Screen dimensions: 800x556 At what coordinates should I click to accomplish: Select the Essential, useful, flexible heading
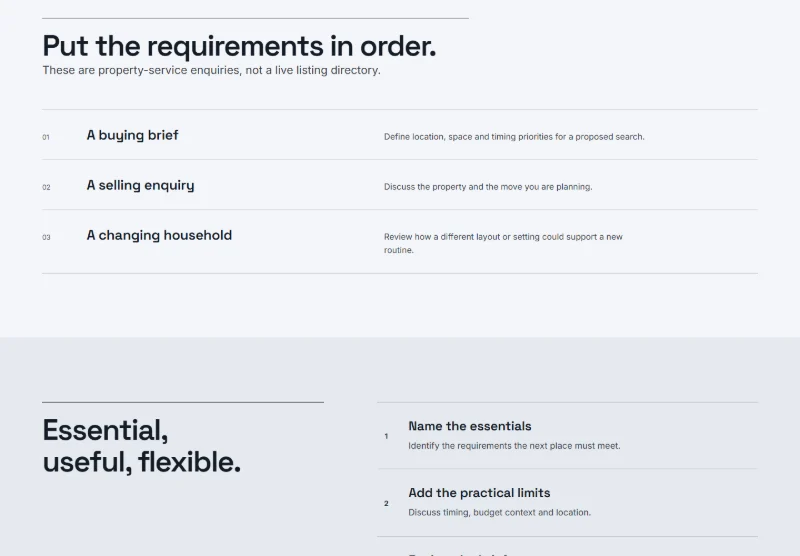[142, 446]
